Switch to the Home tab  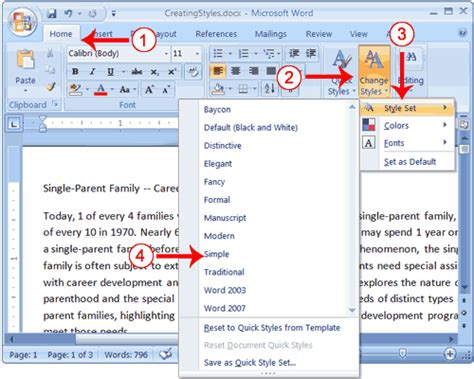tap(61, 34)
